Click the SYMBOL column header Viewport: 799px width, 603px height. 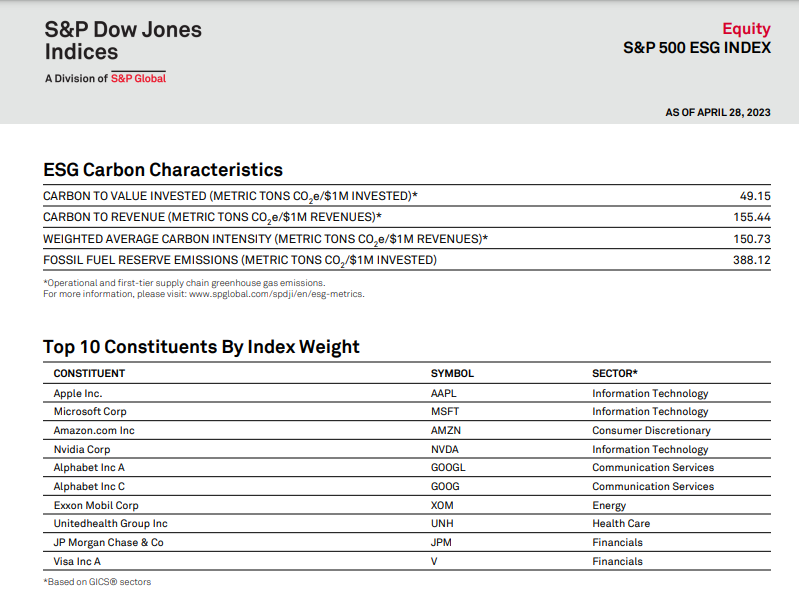(x=452, y=374)
